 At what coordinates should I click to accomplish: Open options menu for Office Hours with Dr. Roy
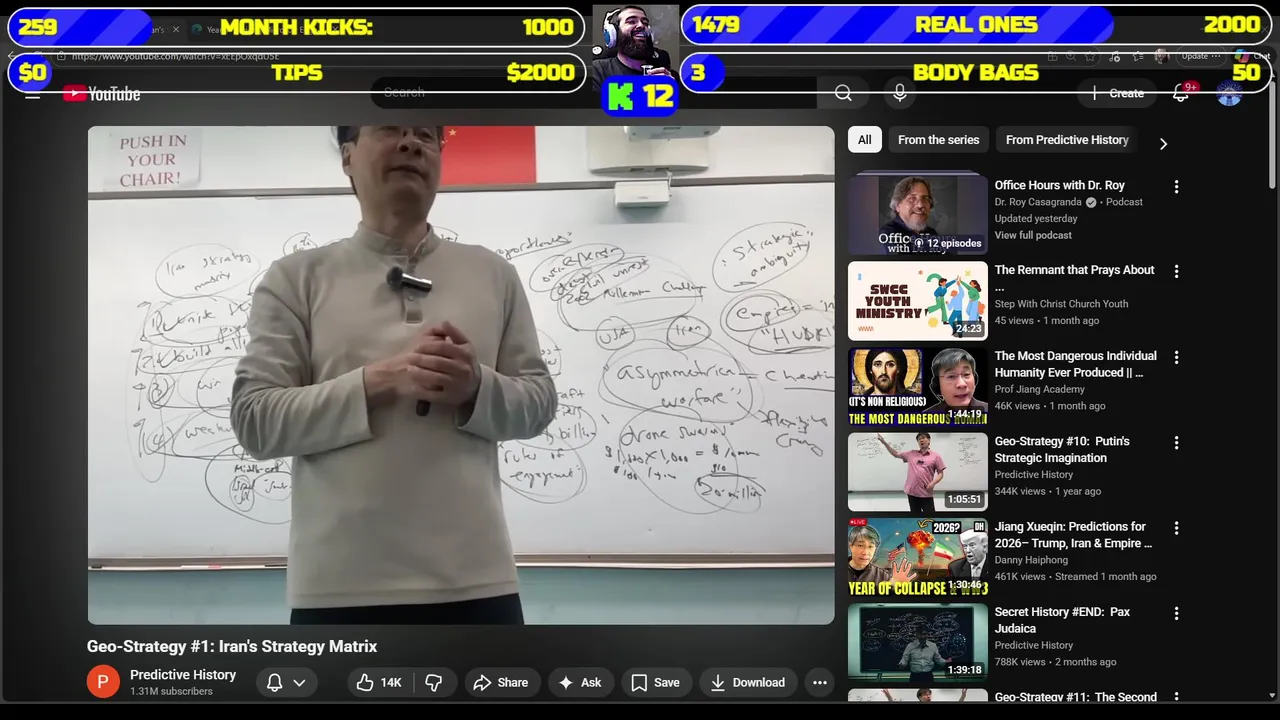click(1176, 187)
